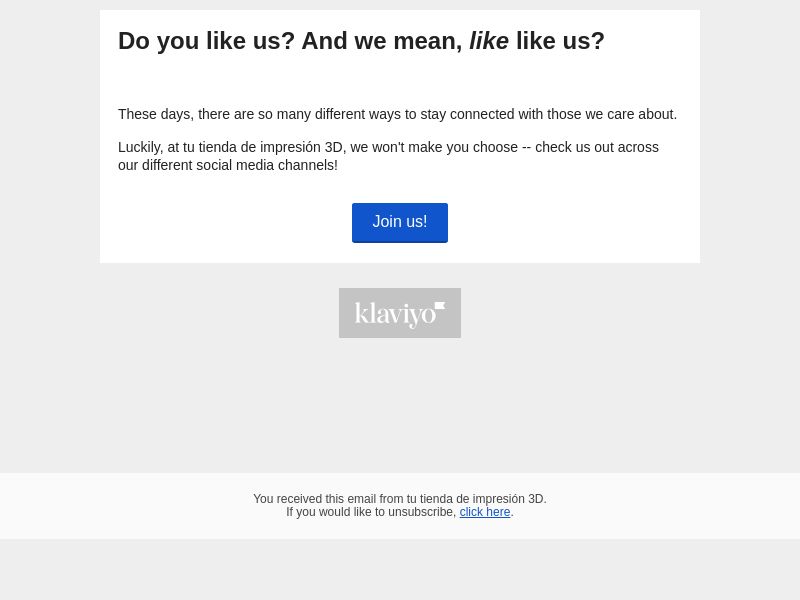
Task: Follow the "click here" unsubscribe link
Action: [x=485, y=512]
